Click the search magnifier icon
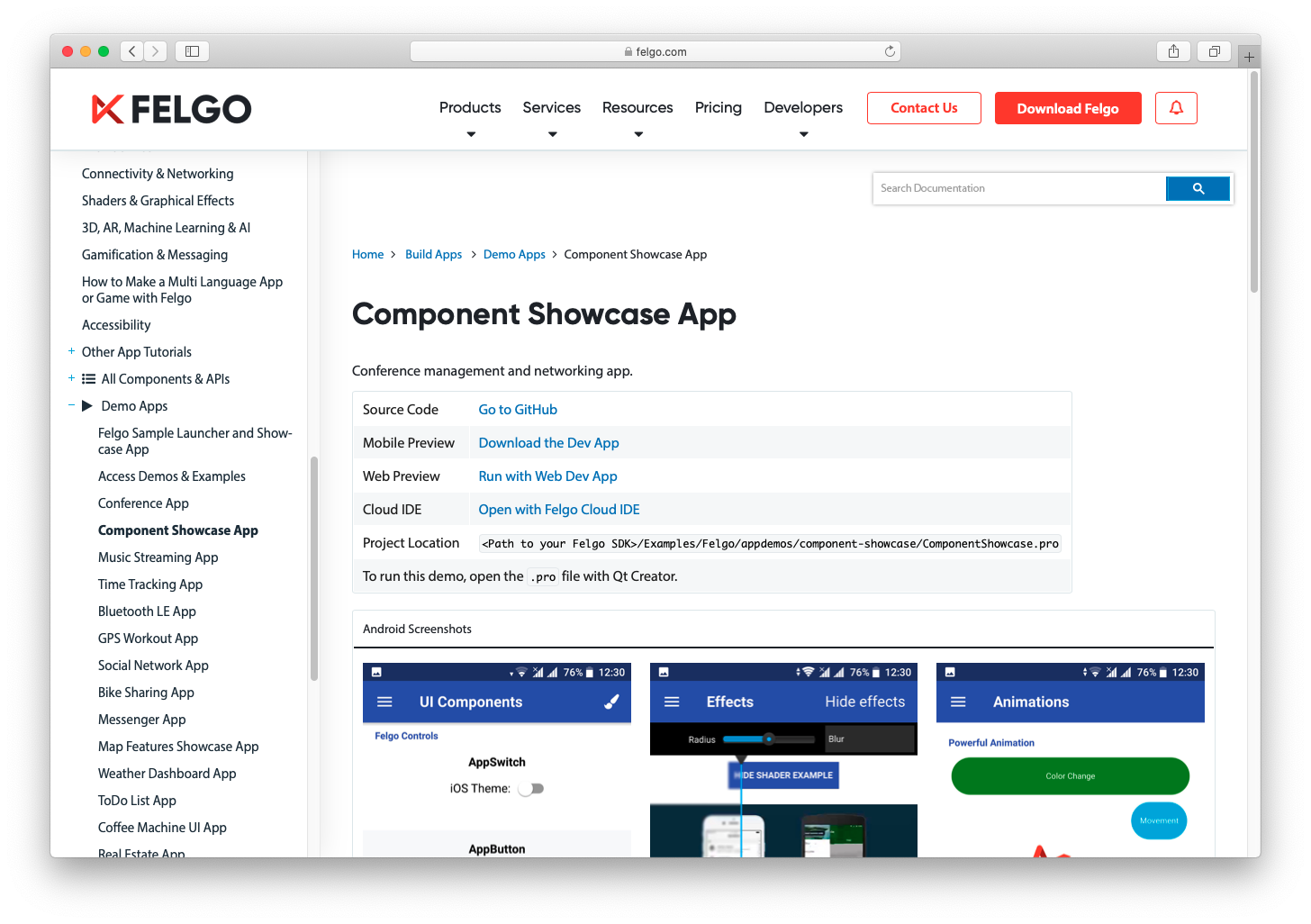Viewport: 1311px width, 924px height. 1198,188
